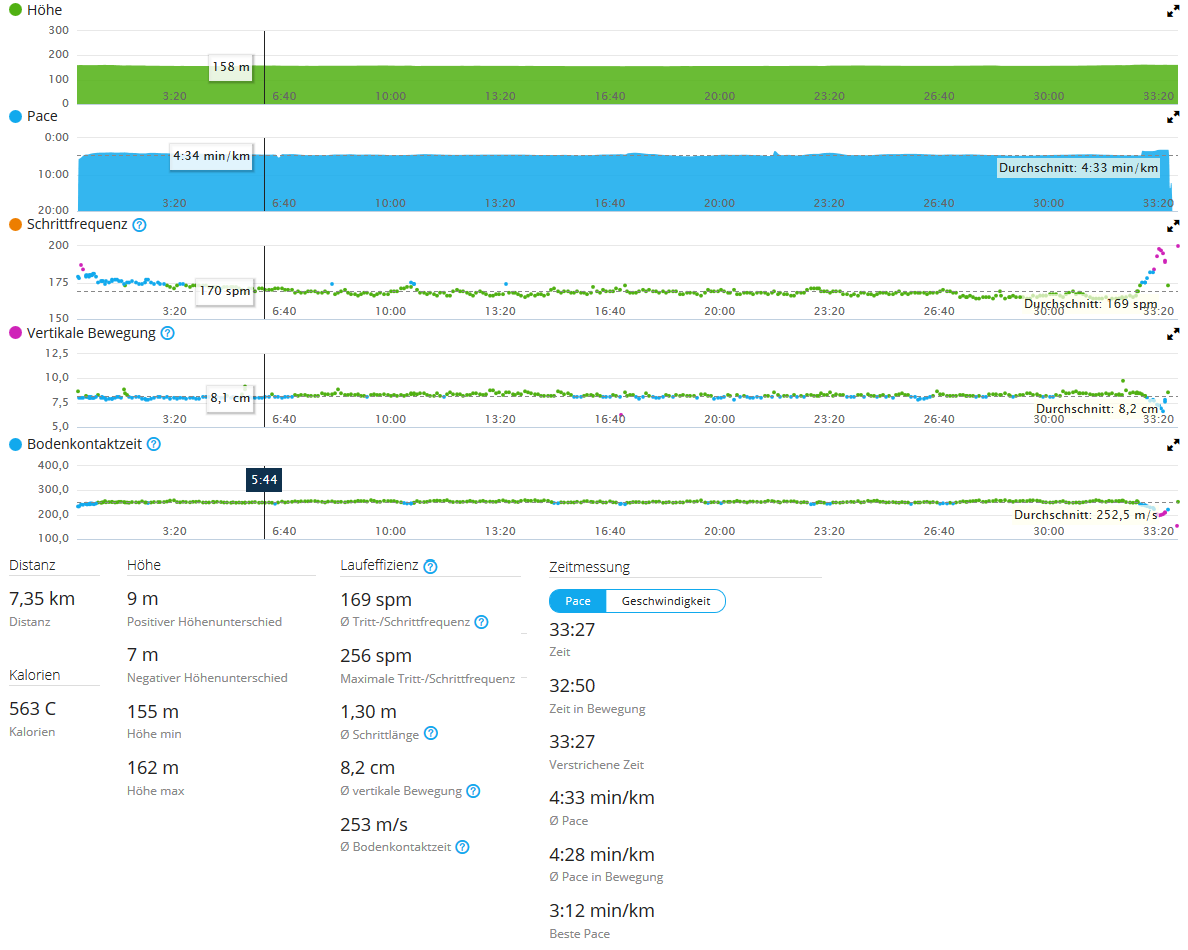The width and height of the screenshot is (1188, 950).
Task: Open help for Bodenkontaktzeit chart title
Action: 154,444
